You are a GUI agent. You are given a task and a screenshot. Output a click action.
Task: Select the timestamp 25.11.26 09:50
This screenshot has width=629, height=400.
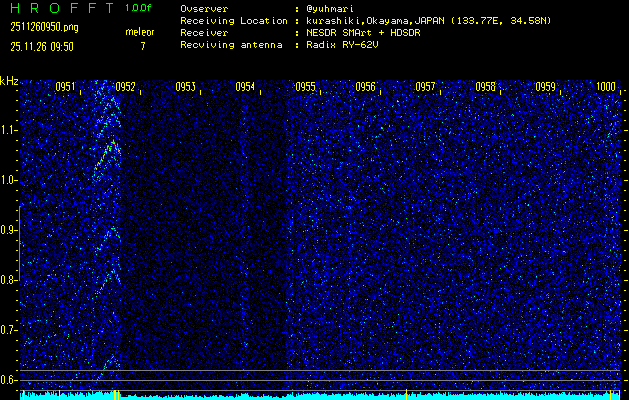(x=42, y=47)
